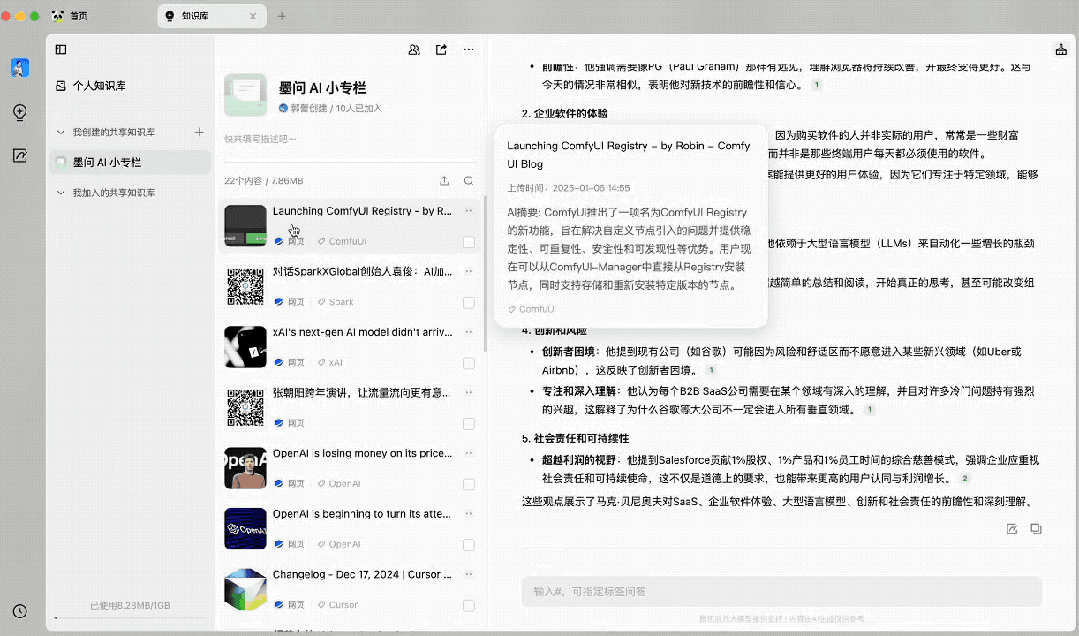Screen dimensions: 1079x636
Task: Open more options for 张朝阳跨年演讲 item
Action: click(x=469, y=392)
